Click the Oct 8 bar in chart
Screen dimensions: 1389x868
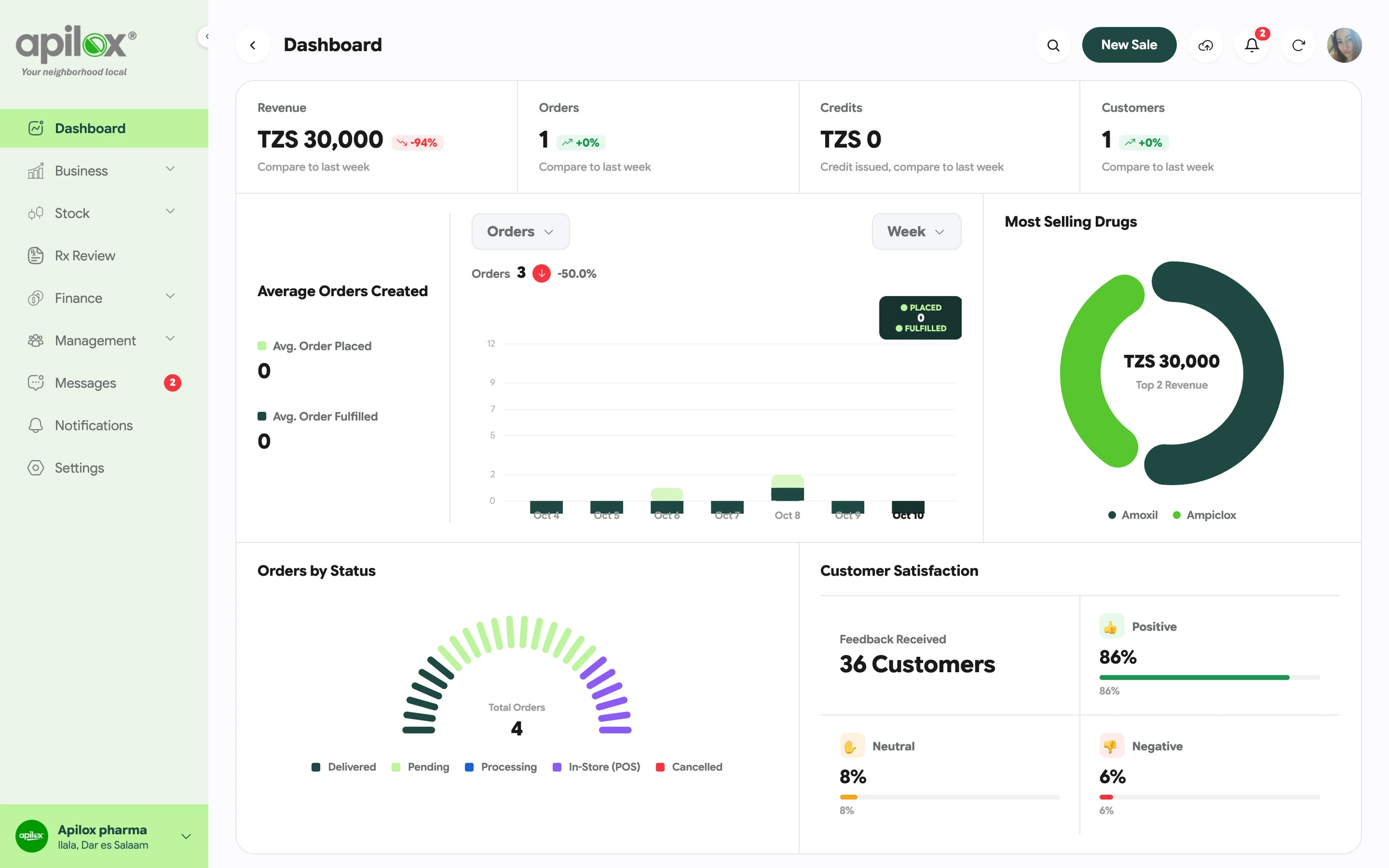point(787,488)
